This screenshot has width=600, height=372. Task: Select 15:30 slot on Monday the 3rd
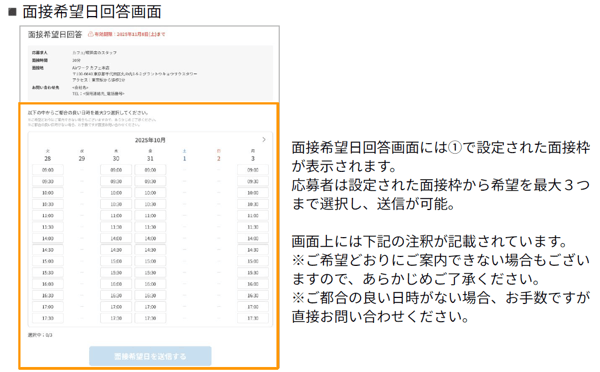(x=253, y=272)
